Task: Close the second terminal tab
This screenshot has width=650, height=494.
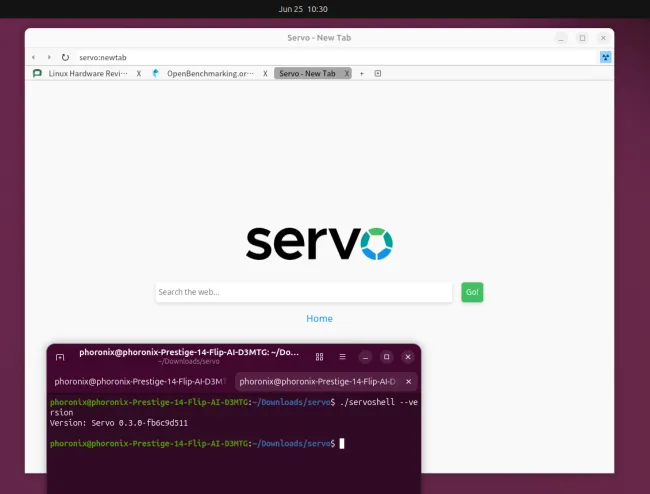Action: pos(409,381)
